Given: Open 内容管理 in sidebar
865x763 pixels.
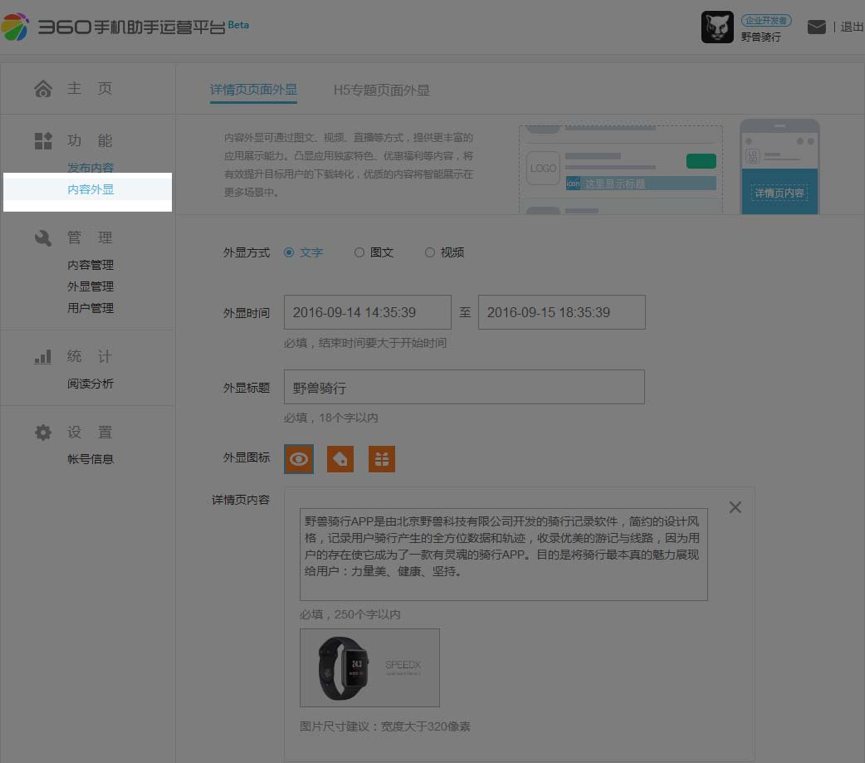Looking at the screenshot, I should point(90,265).
